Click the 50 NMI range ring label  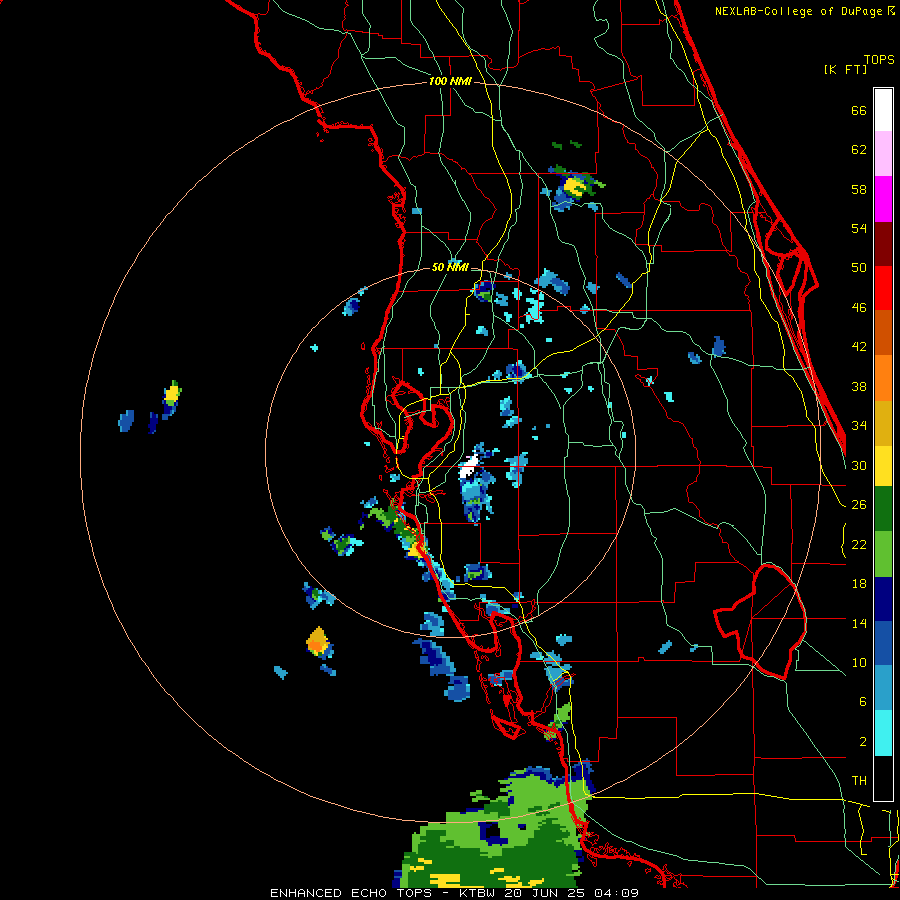(450, 267)
